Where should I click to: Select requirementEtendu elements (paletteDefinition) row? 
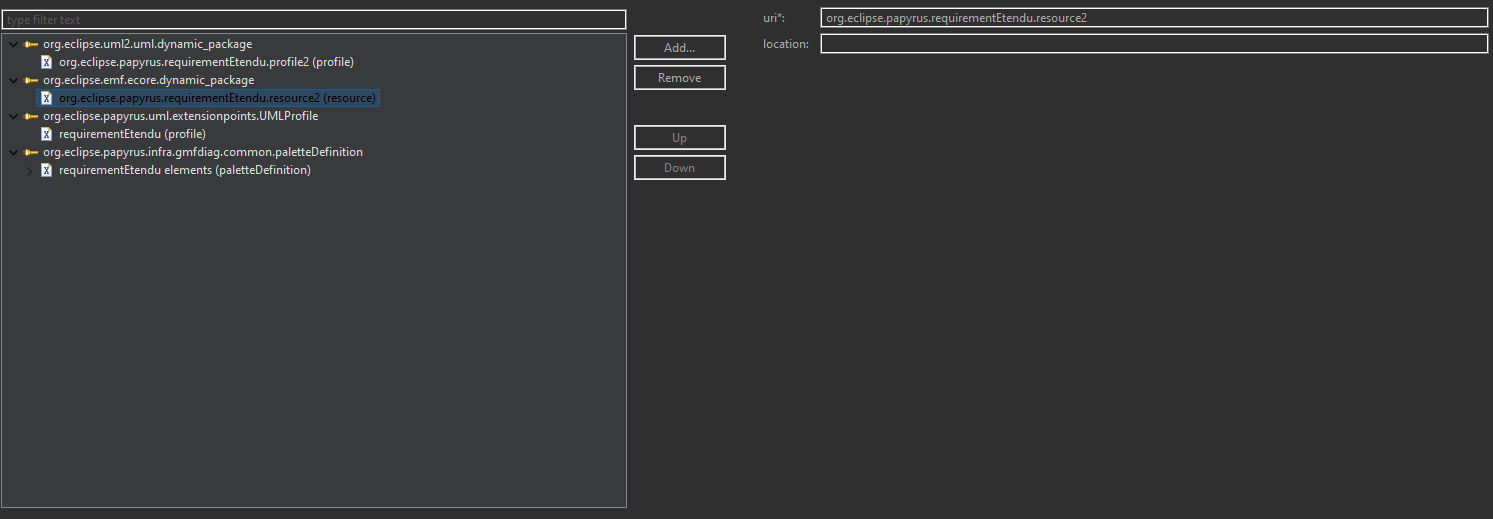coord(185,170)
